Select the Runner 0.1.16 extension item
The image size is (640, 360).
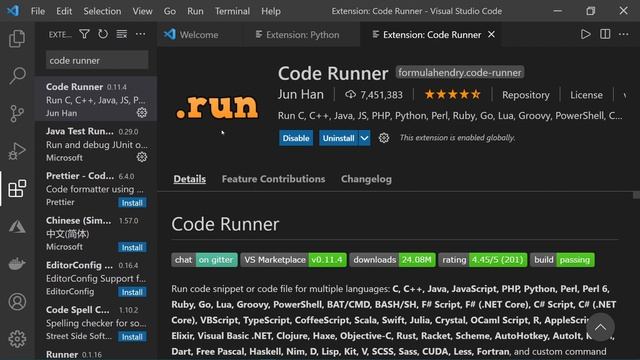pos(96,353)
